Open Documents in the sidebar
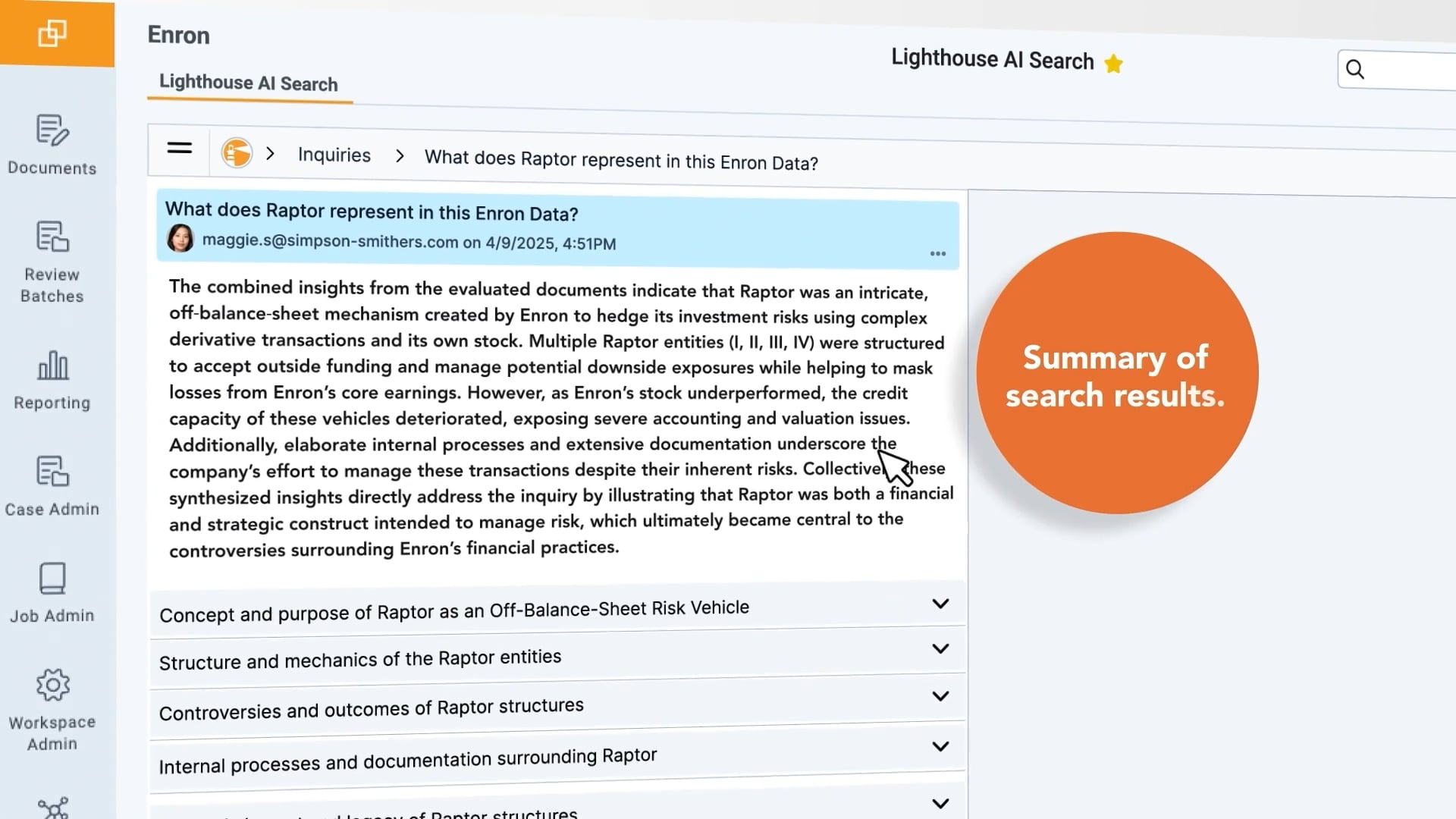Image resolution: width=1456 pixels, height=819 pixels. point(52,146)
